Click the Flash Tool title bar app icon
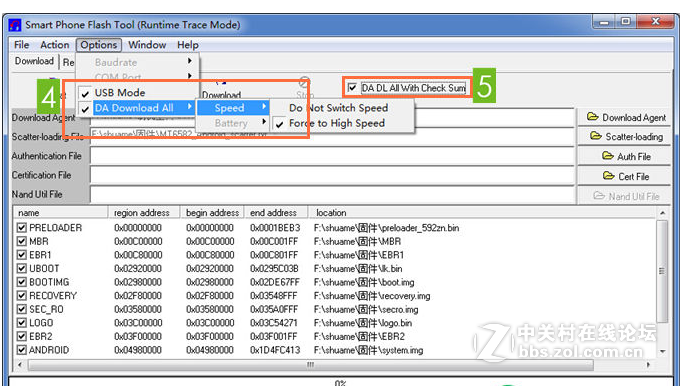 pyautogui.click(x=15, y=25)
